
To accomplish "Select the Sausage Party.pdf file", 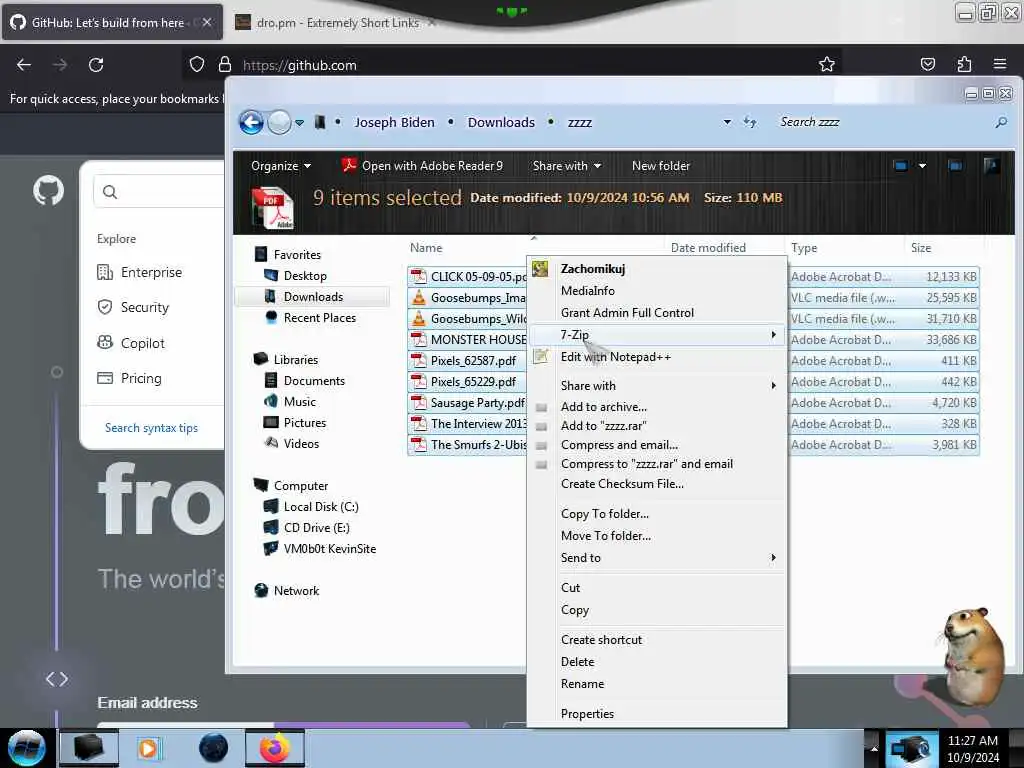I will coord(468,402).
